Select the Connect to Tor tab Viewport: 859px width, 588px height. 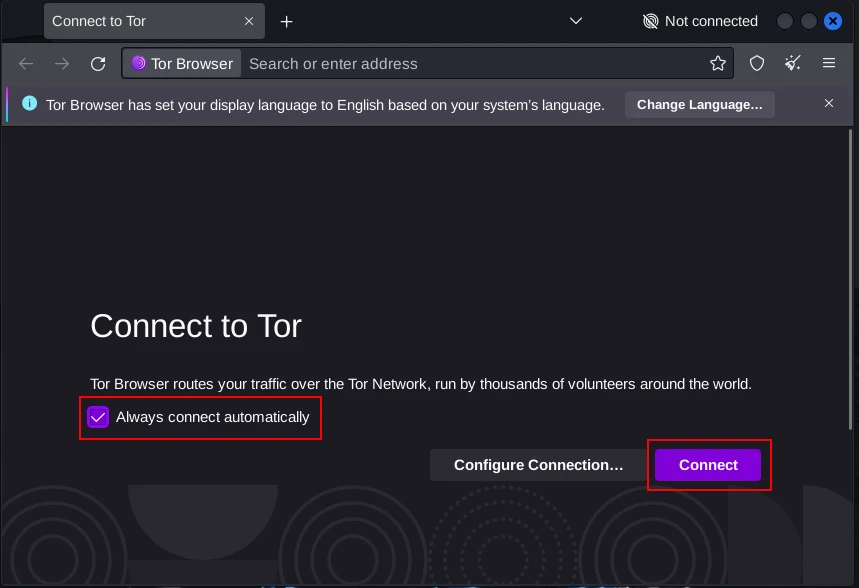[x=140, y=21]
